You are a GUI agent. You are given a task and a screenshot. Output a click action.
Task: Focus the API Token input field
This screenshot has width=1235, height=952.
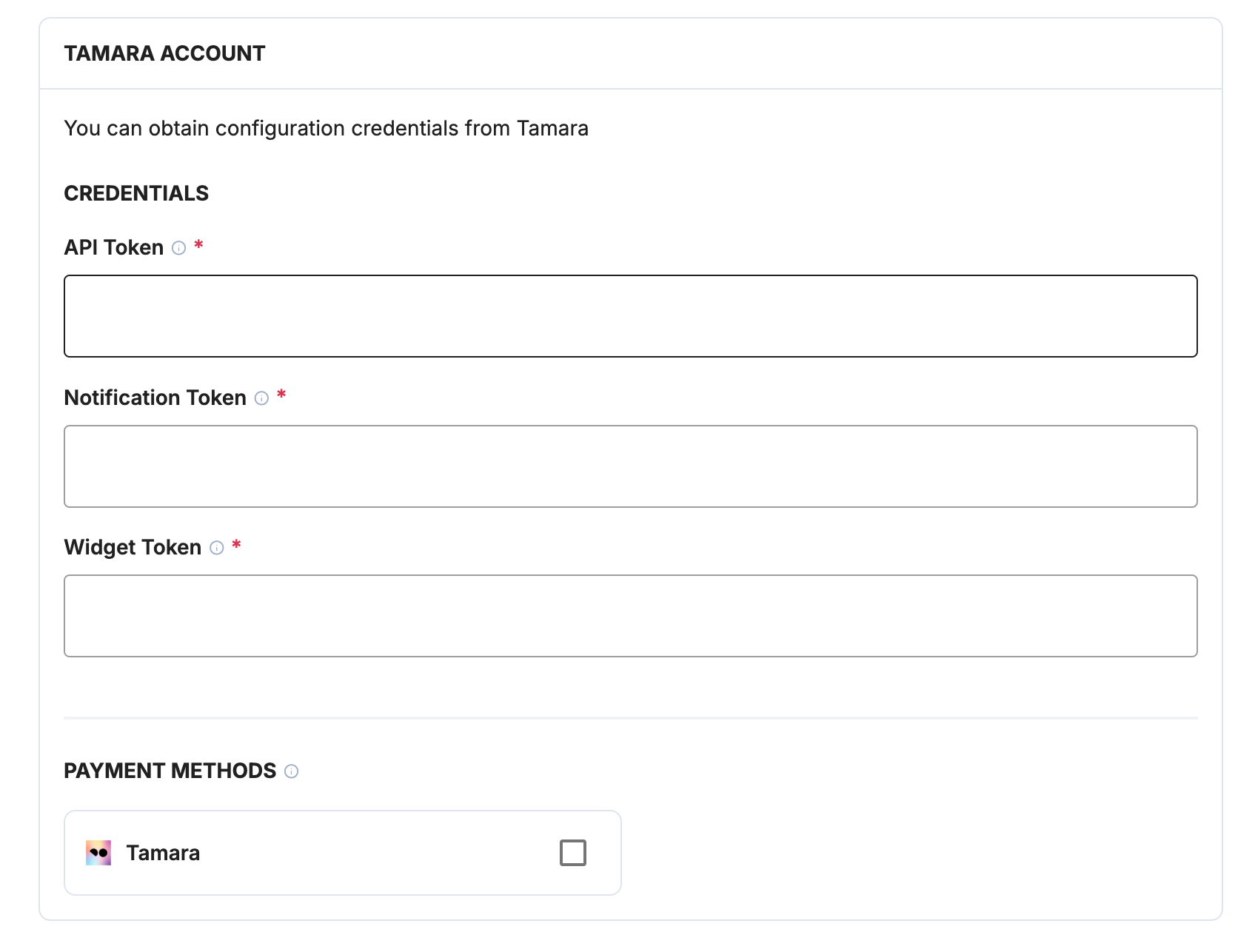631,316
